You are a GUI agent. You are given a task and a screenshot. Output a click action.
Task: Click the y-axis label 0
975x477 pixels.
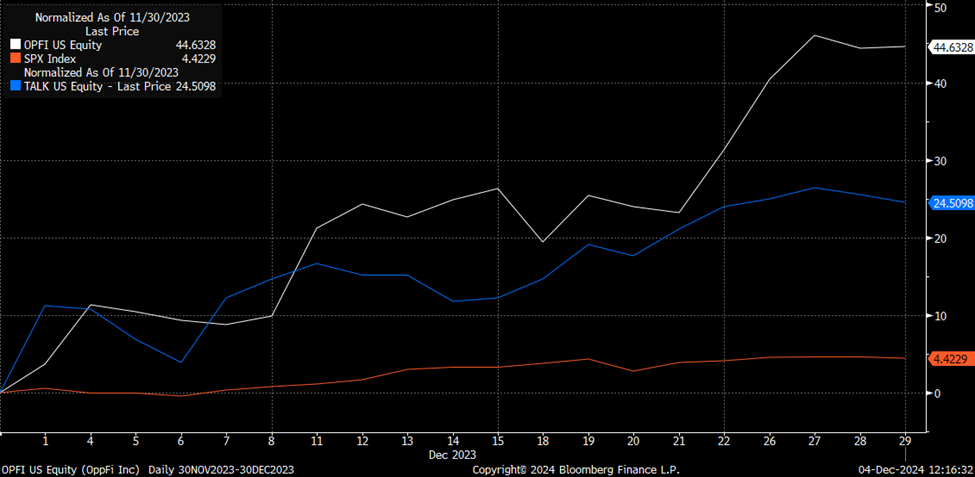click(x=937, y=393)
